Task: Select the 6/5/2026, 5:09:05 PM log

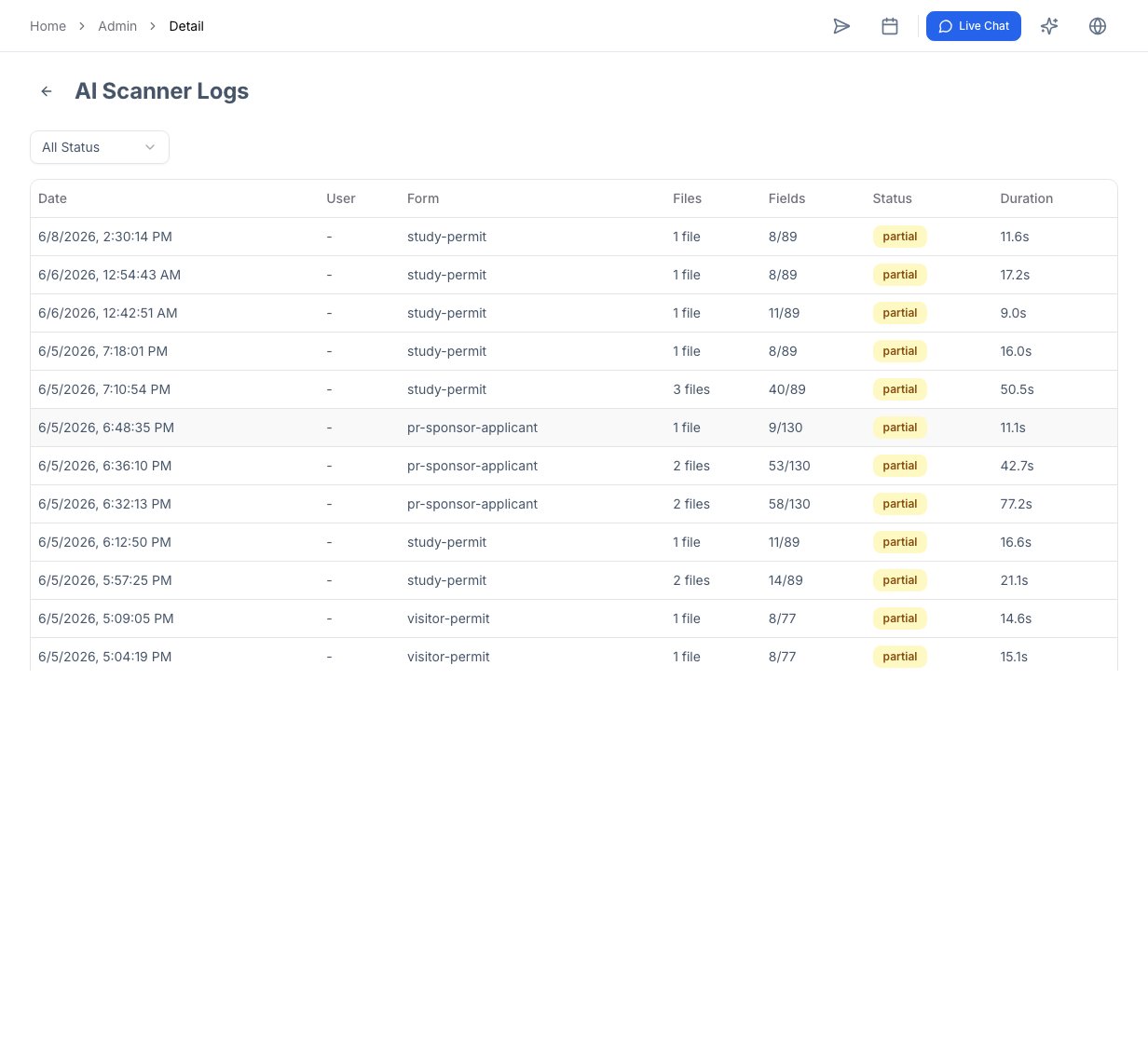Action: pyautogui.click(x=574, y=618)
